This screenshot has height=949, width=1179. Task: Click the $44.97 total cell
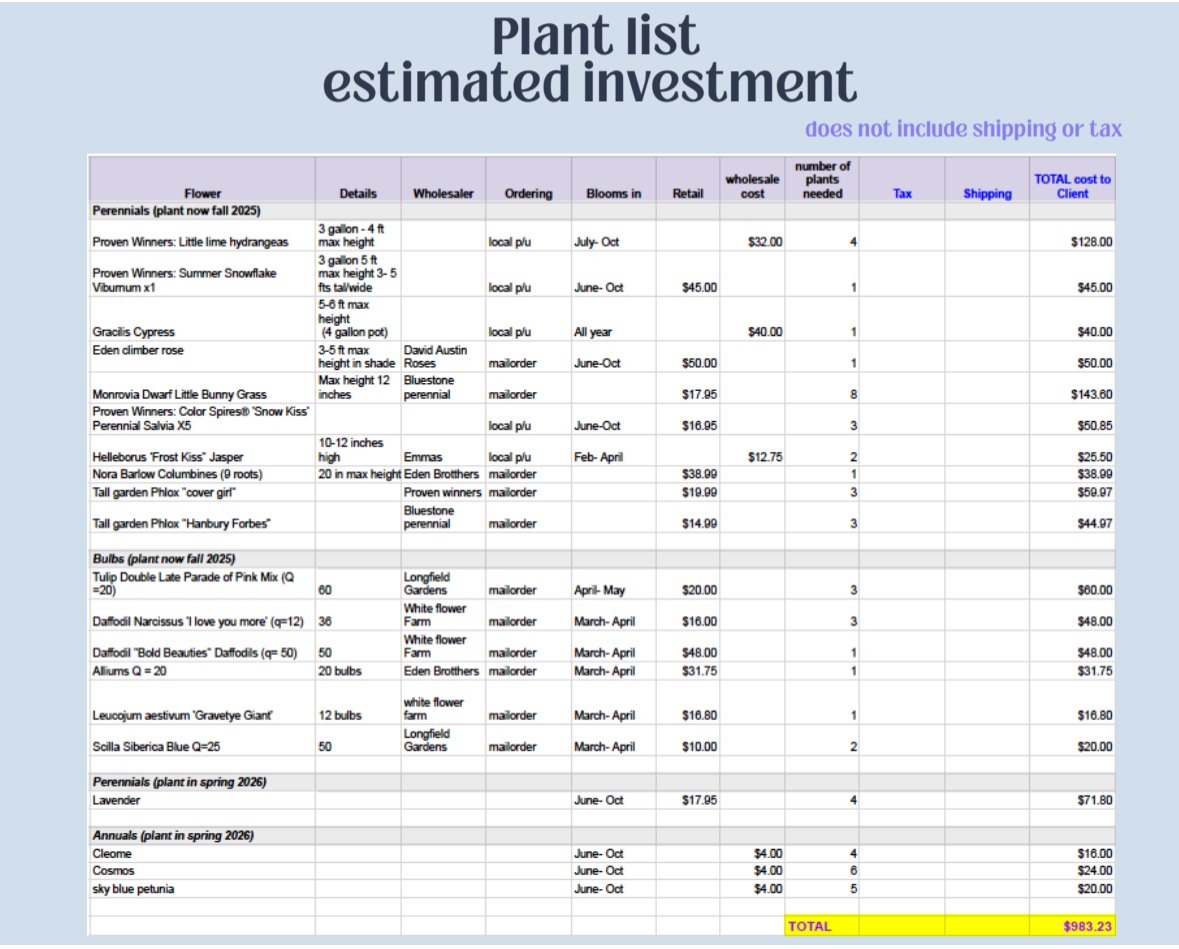tap(1072, 517)
